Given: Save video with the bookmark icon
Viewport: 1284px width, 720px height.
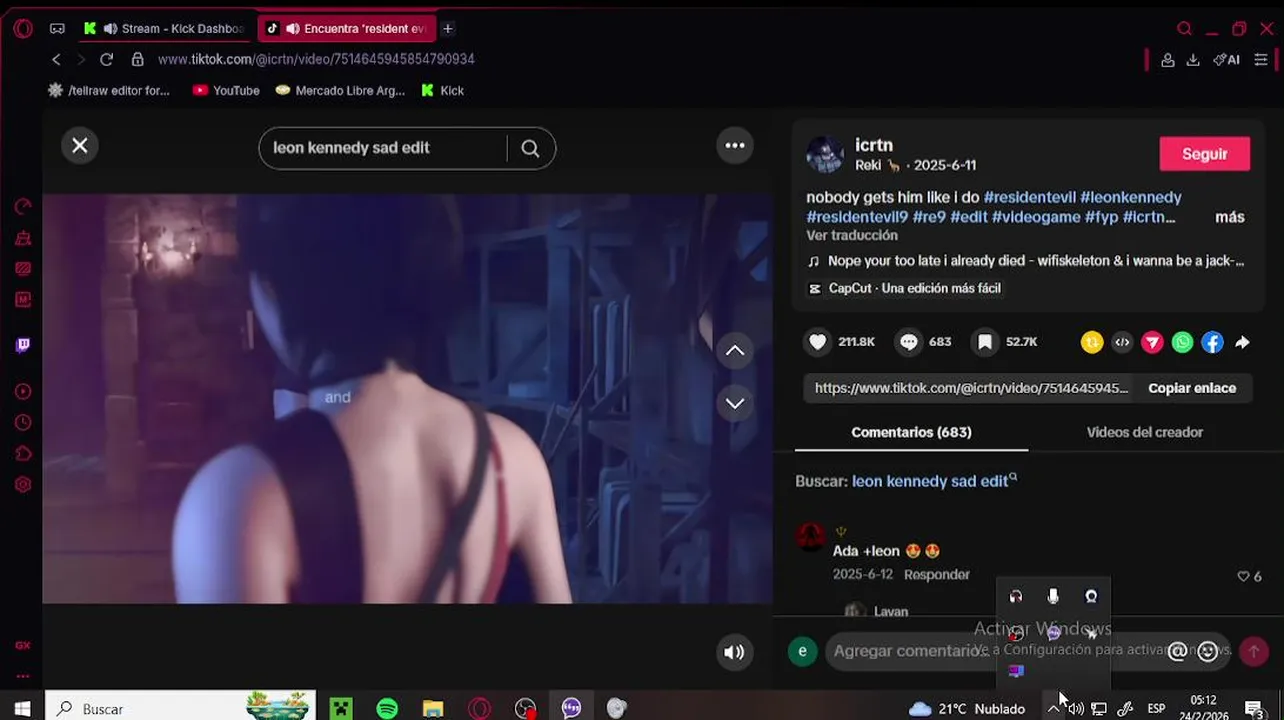Looking at the screenshot, I should tap(985, 342).
